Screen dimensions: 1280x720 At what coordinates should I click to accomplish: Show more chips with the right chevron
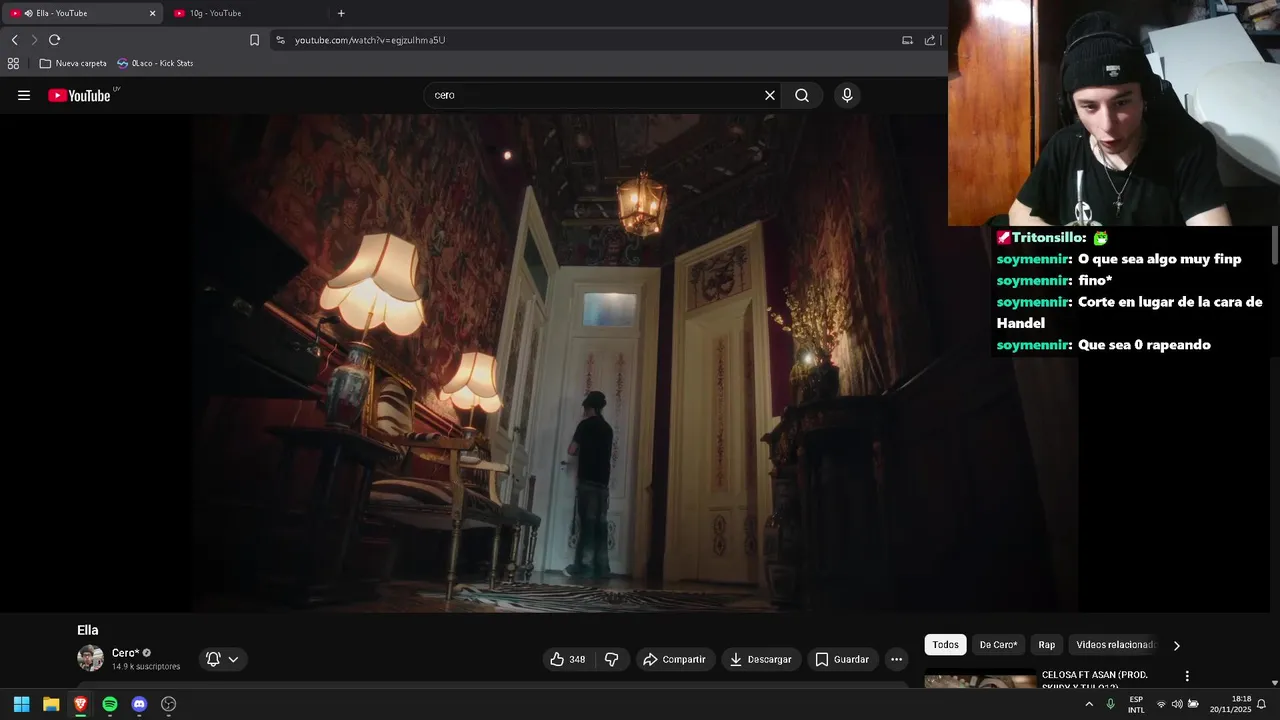[1176, 646]
